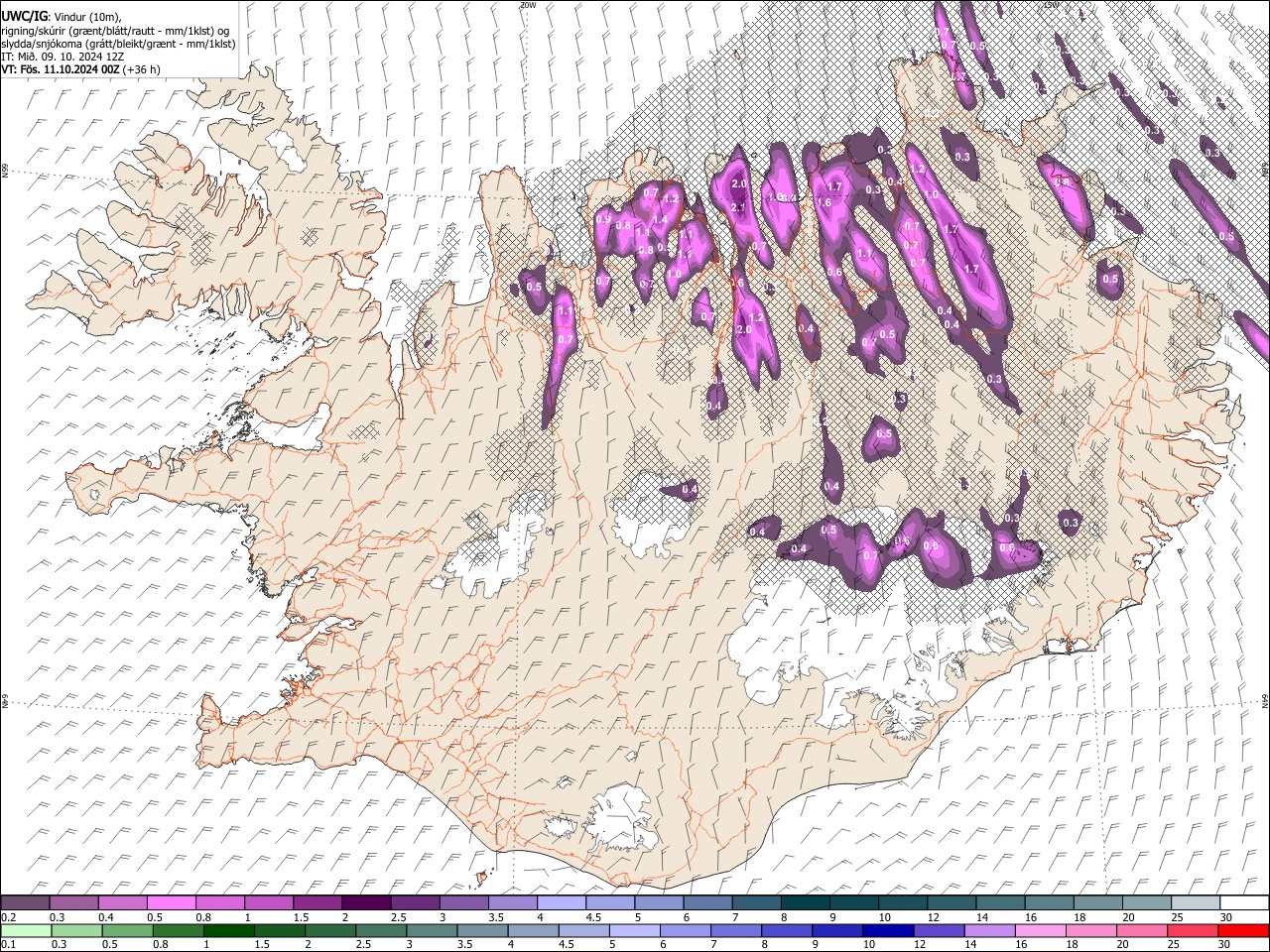Image resolution: width=1270 pixels, height=952 pixels.
Task: Click the VT valid time line in header
Action: (79, 69)
